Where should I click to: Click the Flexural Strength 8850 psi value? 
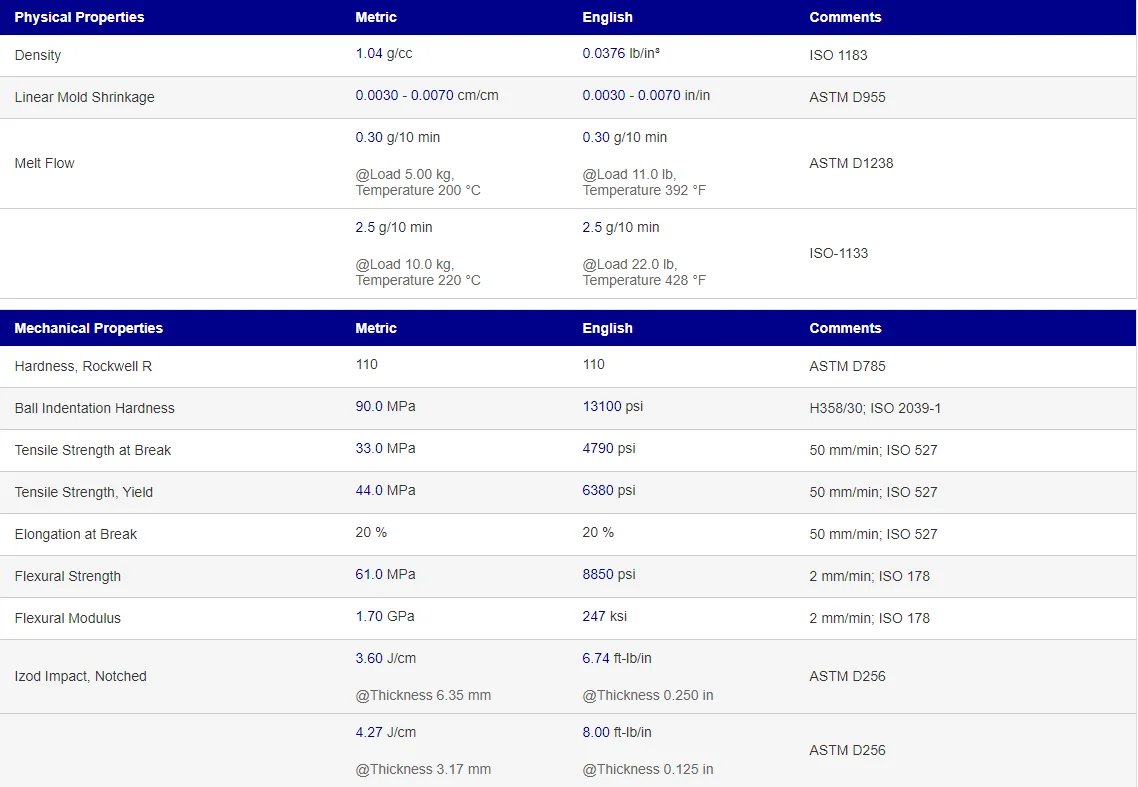point(608,576)
